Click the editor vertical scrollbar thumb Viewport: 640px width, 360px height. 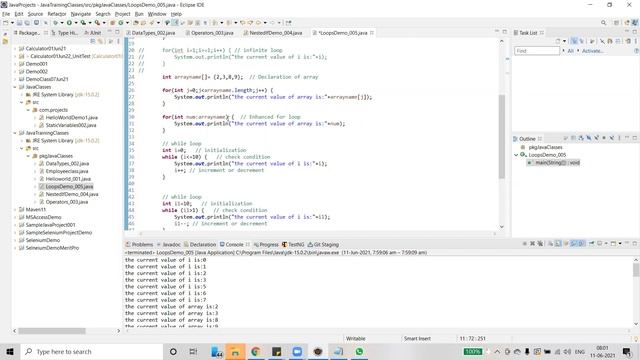tap(502, 136)
